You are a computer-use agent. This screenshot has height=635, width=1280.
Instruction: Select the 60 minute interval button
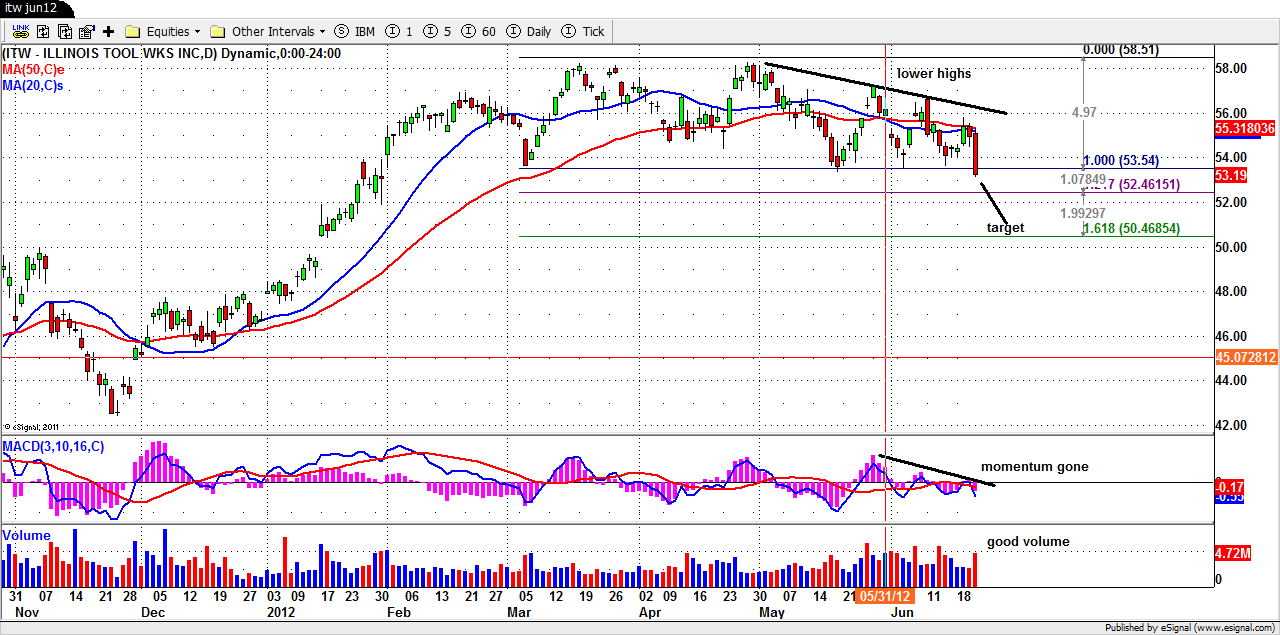click(479, 31)
